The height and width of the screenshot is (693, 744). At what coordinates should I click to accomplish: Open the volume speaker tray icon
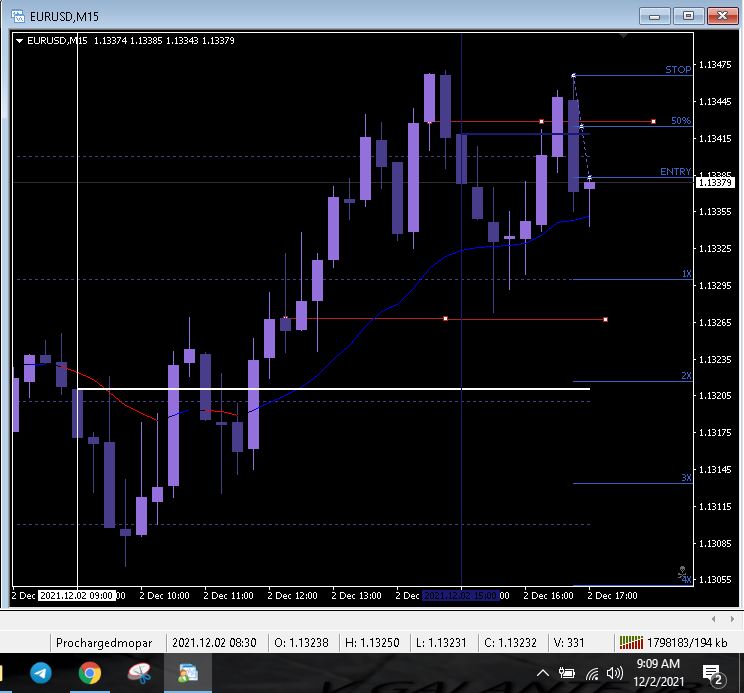(614, 673)
